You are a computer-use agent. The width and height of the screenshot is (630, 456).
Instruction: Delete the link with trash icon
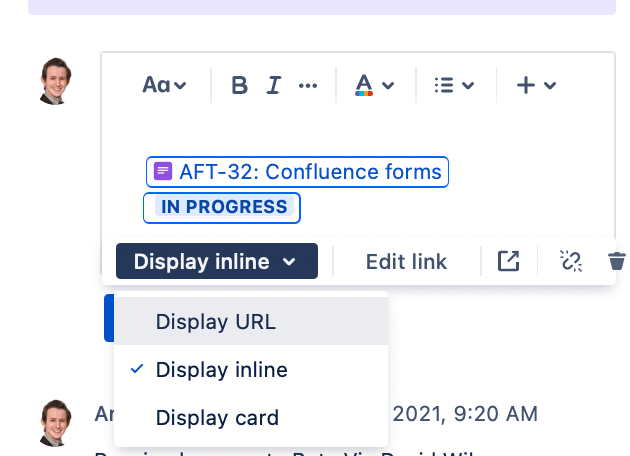(618, 261)
